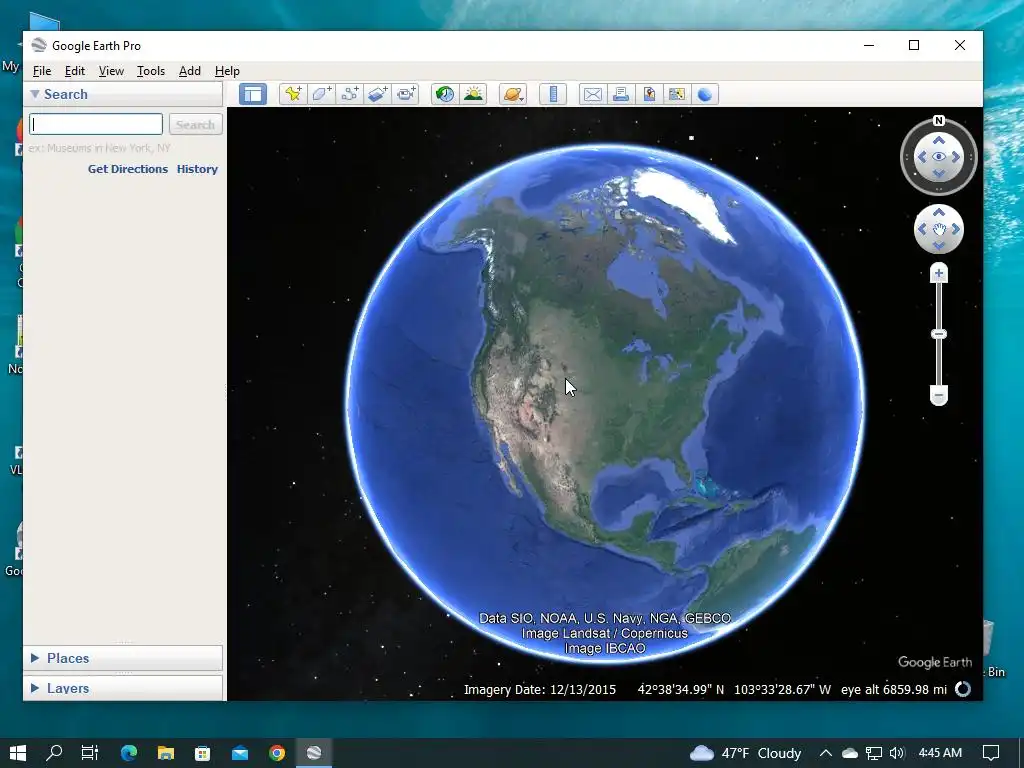1024x768 pixels.
Task: Look right with the Look joystick
Action: pos(955,157)
